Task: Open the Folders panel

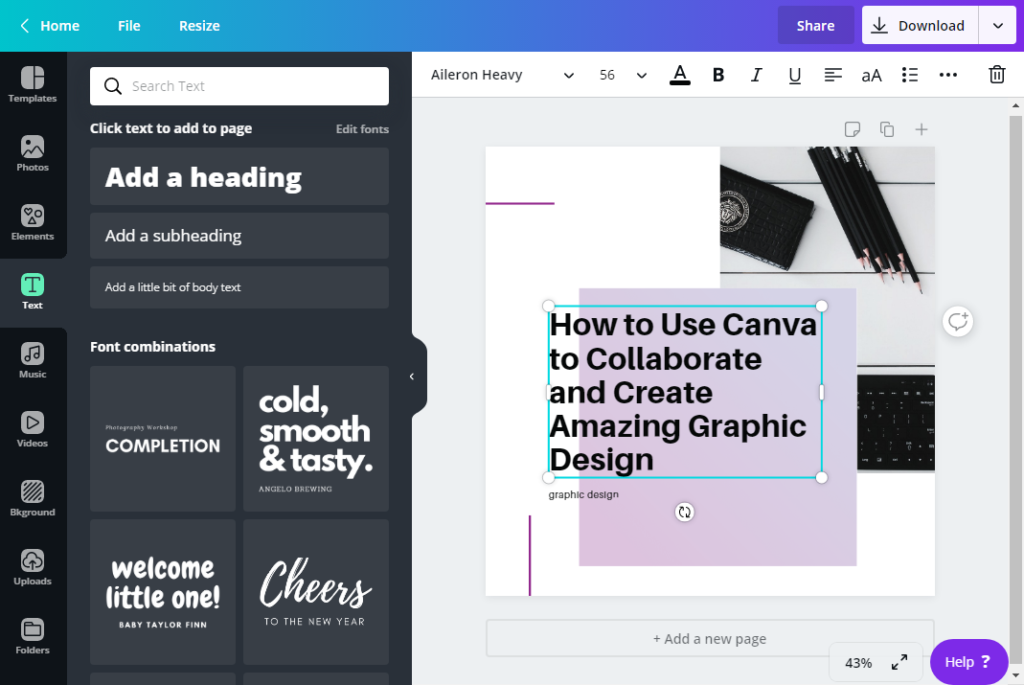Action: 33,636
